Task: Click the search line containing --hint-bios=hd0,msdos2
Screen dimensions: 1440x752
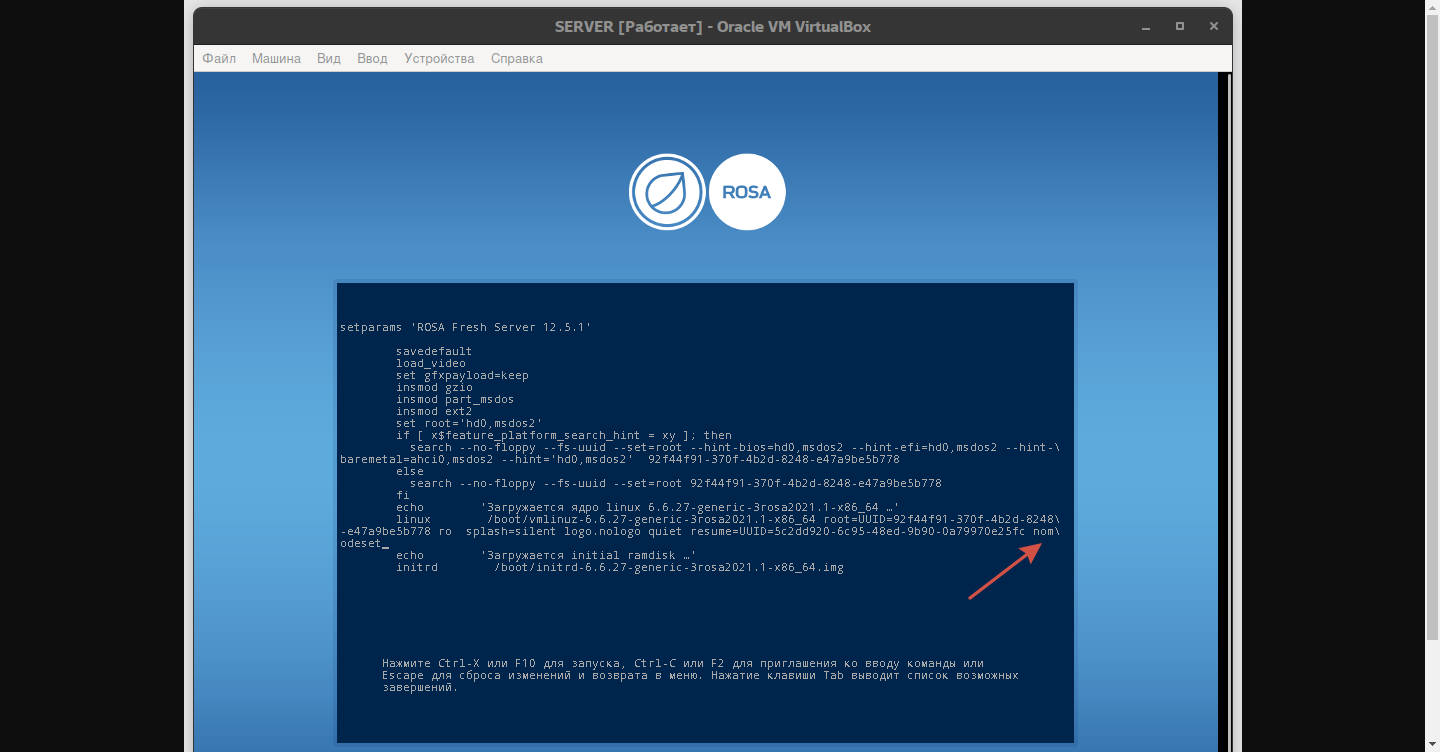Action: 735,447
